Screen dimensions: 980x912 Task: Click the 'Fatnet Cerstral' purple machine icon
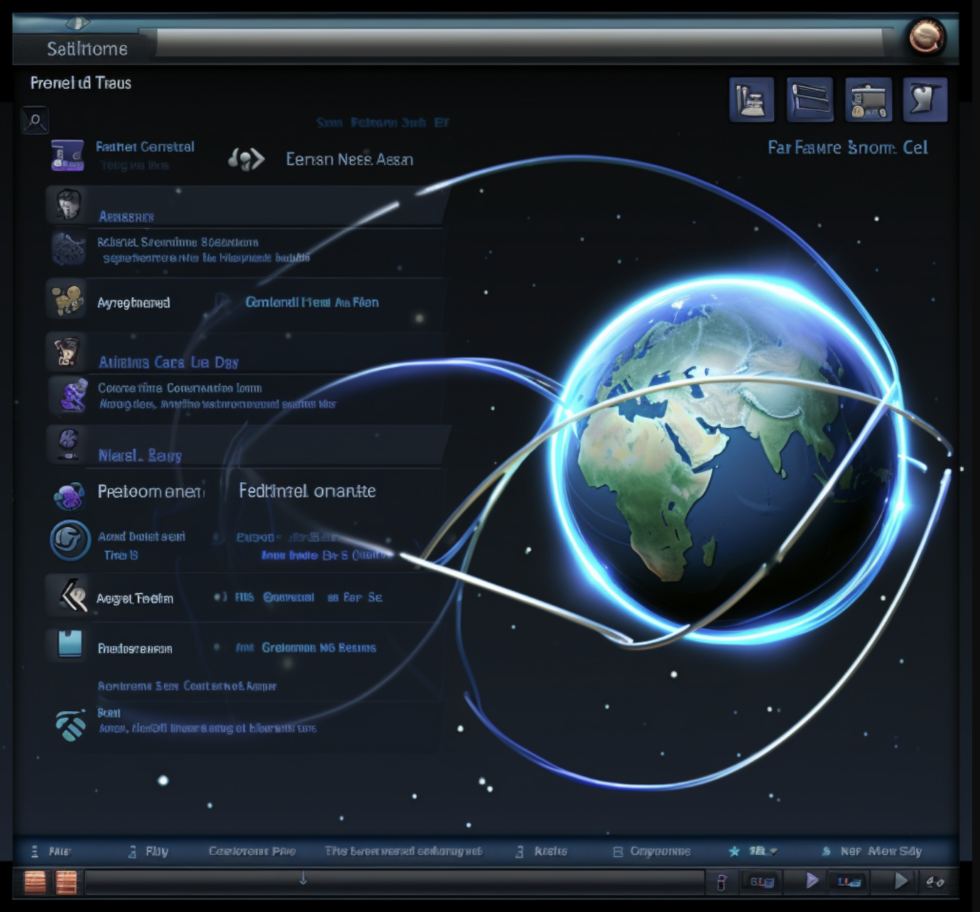[x=67, y=155]
